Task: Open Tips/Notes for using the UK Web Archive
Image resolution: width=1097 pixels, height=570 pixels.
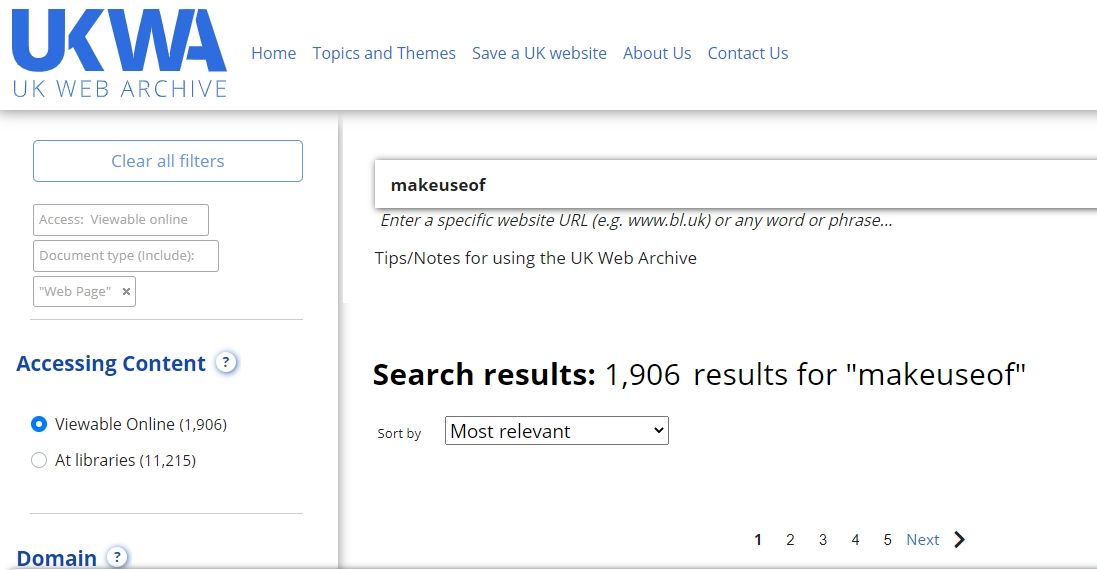Action: tap(536, 258)
